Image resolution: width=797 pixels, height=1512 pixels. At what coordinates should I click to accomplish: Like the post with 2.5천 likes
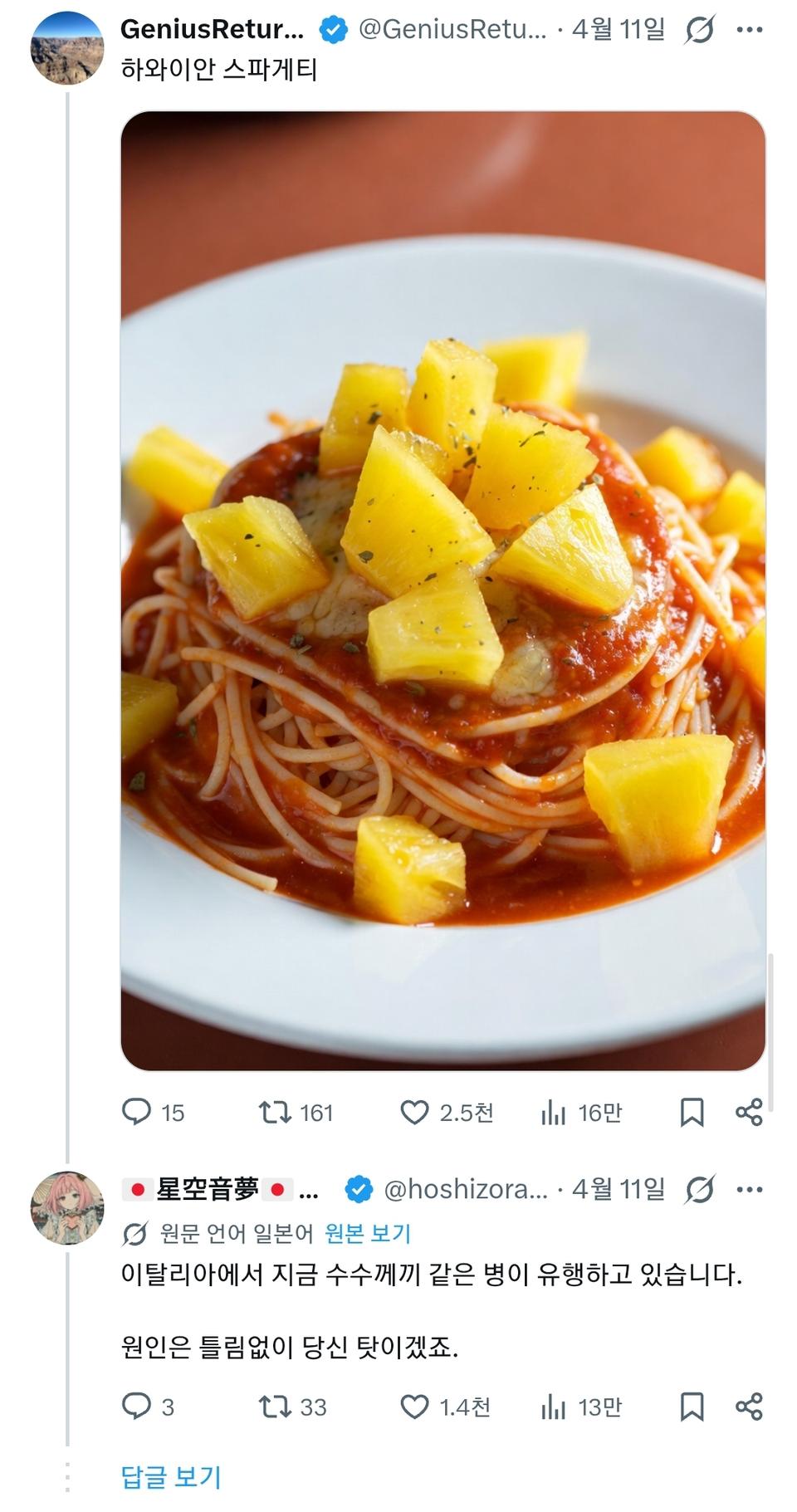[x=415, y=1112]
